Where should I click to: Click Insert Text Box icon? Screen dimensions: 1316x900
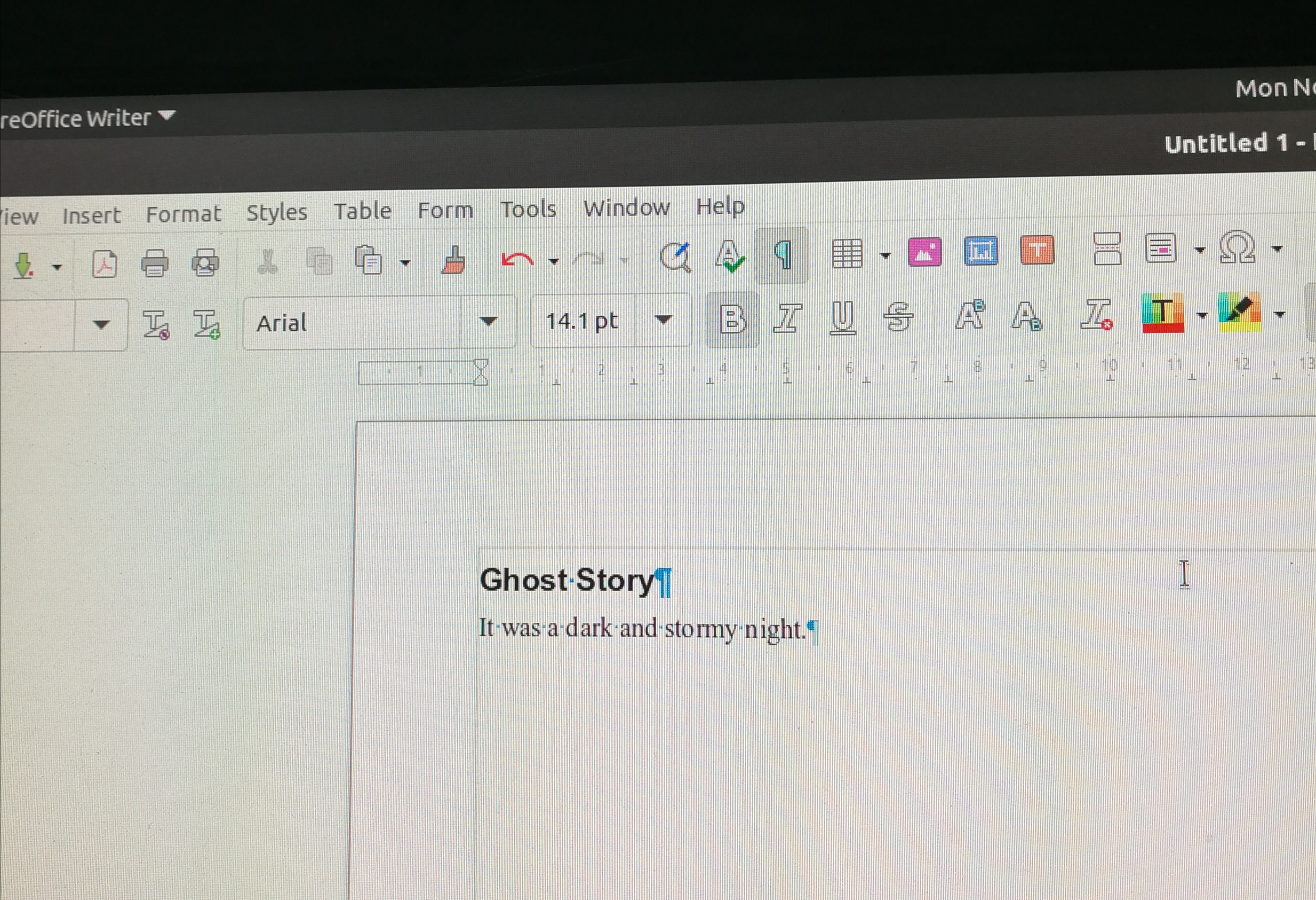(x=1037, y=250)
